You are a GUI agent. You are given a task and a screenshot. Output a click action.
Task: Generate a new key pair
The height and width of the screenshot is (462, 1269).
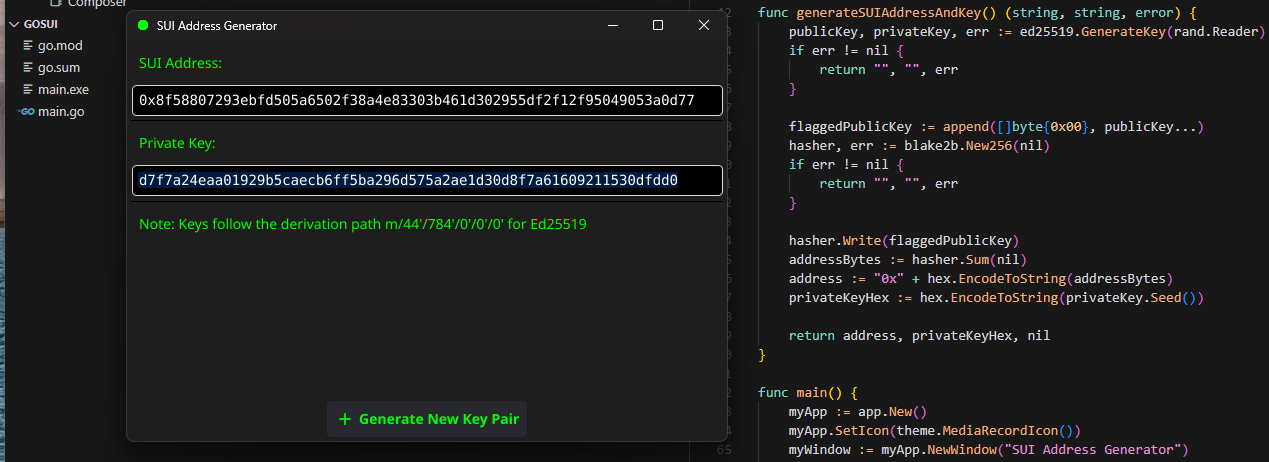[427, 419]
